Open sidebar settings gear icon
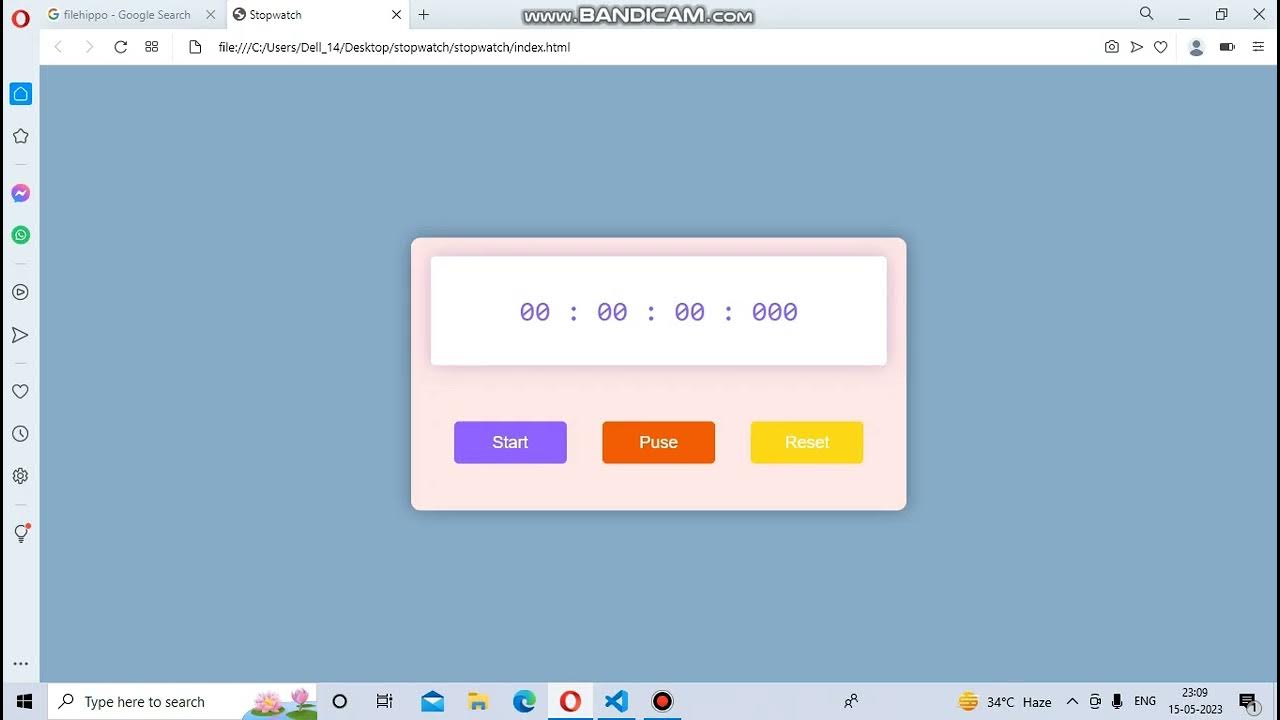1280x720 pixels. click(x=20, y=476)
